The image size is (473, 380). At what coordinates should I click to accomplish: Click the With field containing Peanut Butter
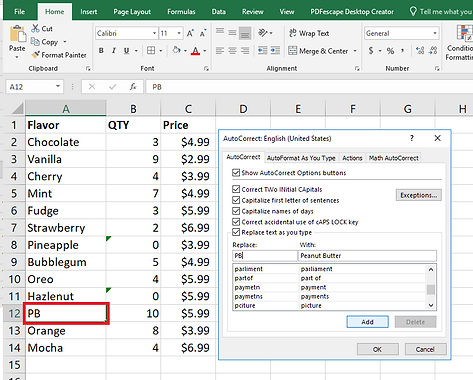367,256
